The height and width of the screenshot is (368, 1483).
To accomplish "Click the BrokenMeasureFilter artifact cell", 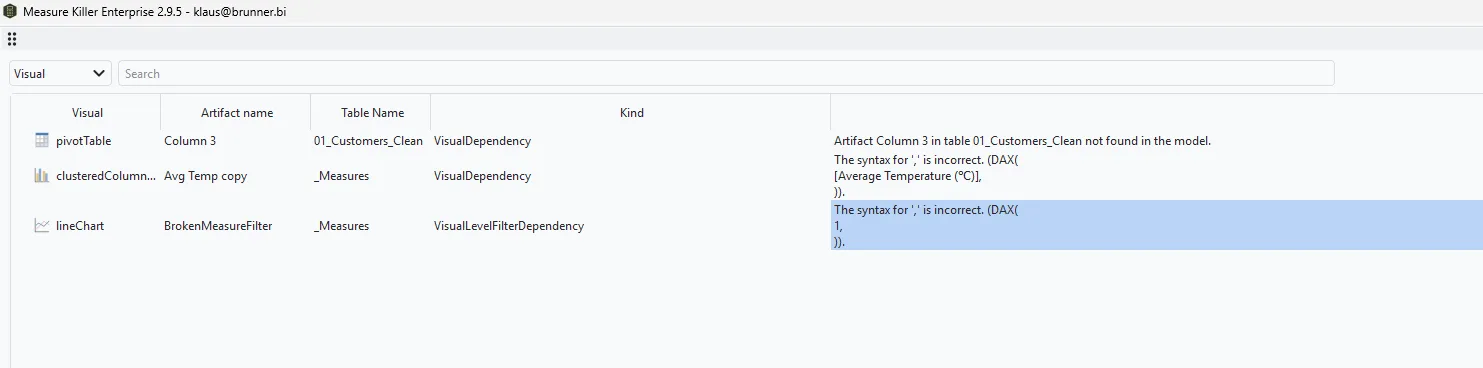I will [x=218, y=226].
